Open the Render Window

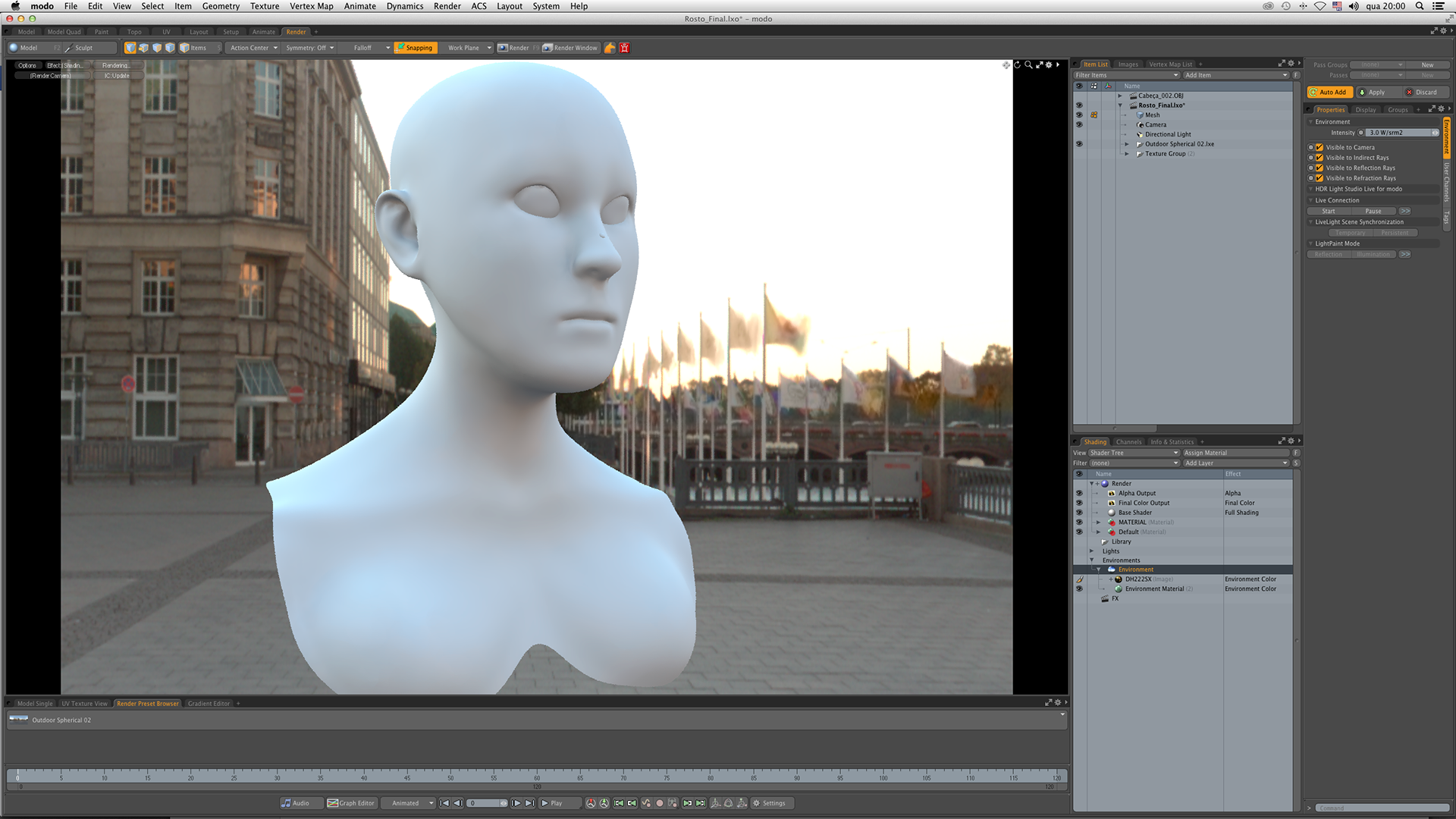tap(570, 48)
